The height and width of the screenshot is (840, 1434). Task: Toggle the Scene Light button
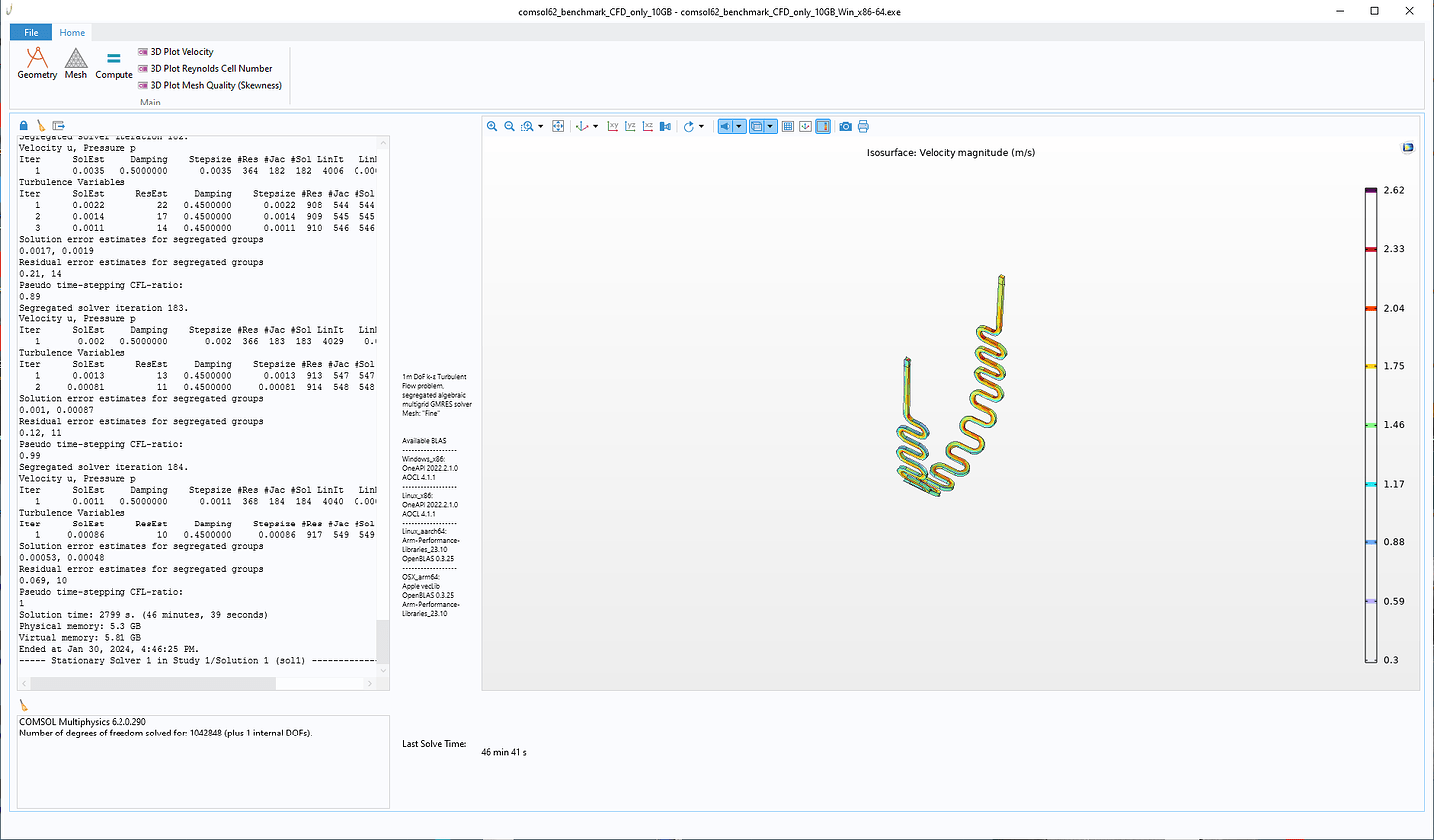coord(727,126)
